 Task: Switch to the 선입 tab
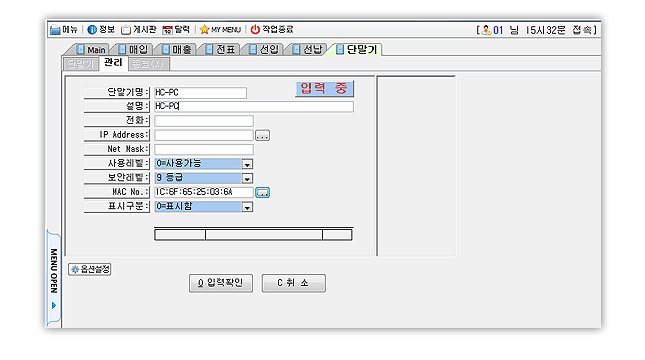pyautogui.click(x=264, y=50)
